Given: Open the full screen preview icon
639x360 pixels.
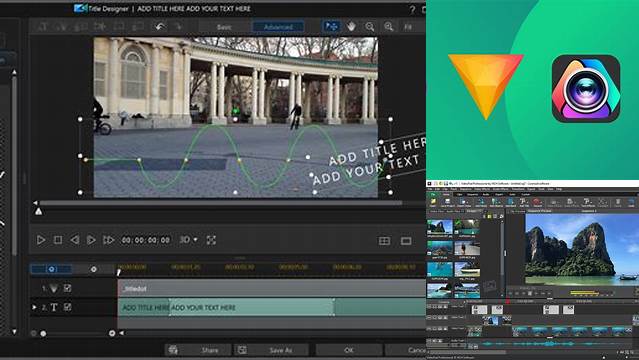Looking at the screenshot, I should point(211,240).
